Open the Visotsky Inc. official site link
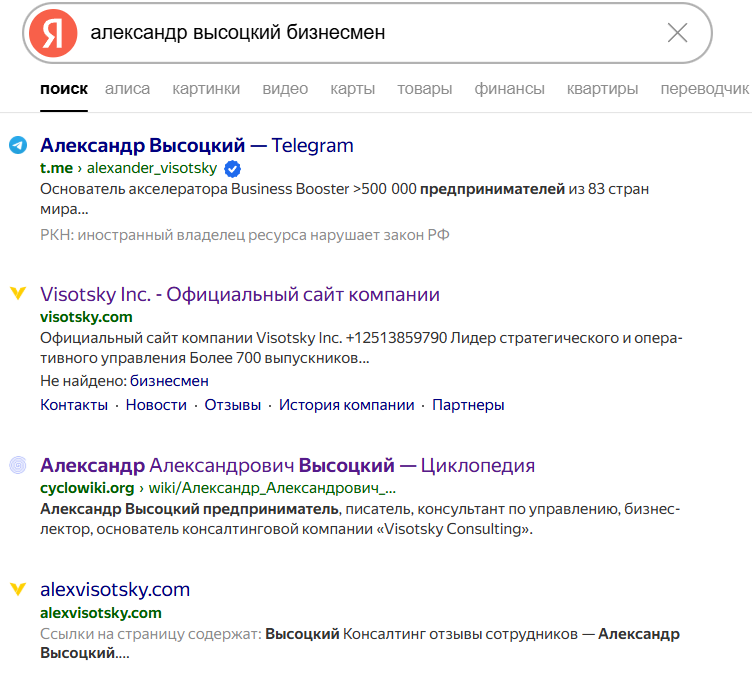 tap(240, 294)
